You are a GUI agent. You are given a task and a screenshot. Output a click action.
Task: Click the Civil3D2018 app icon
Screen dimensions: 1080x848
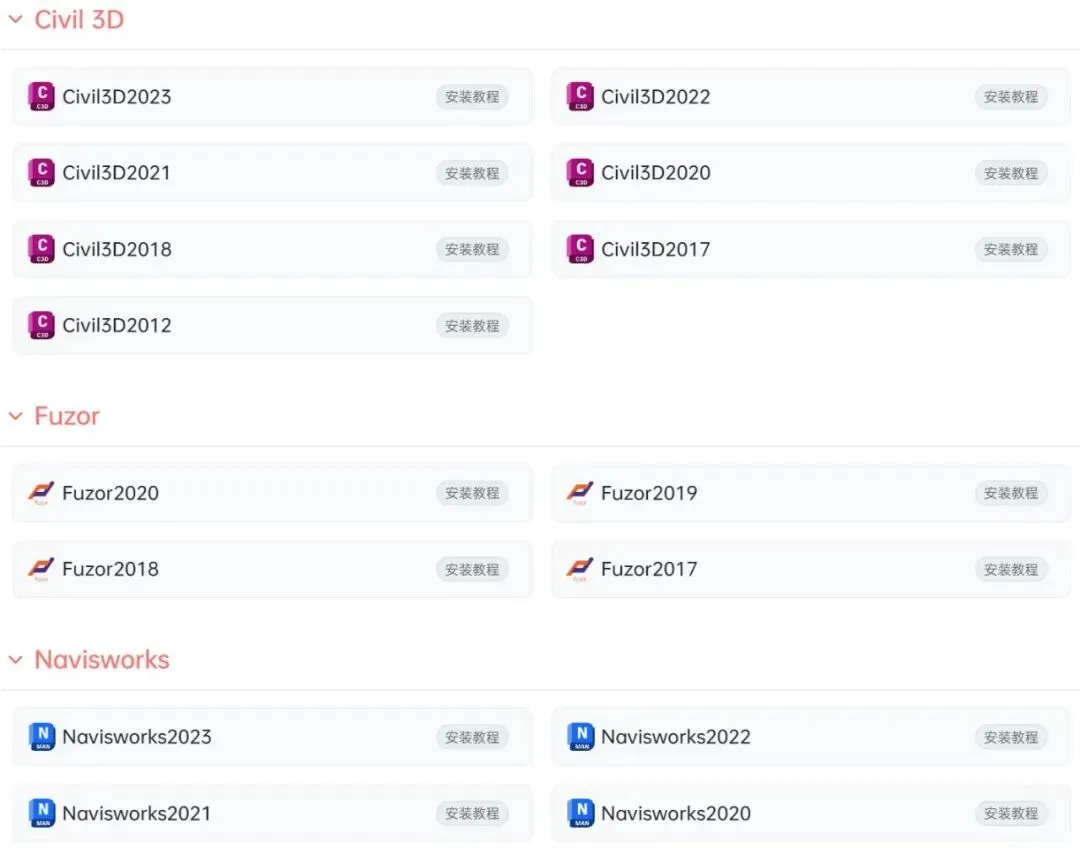[41, 249]
